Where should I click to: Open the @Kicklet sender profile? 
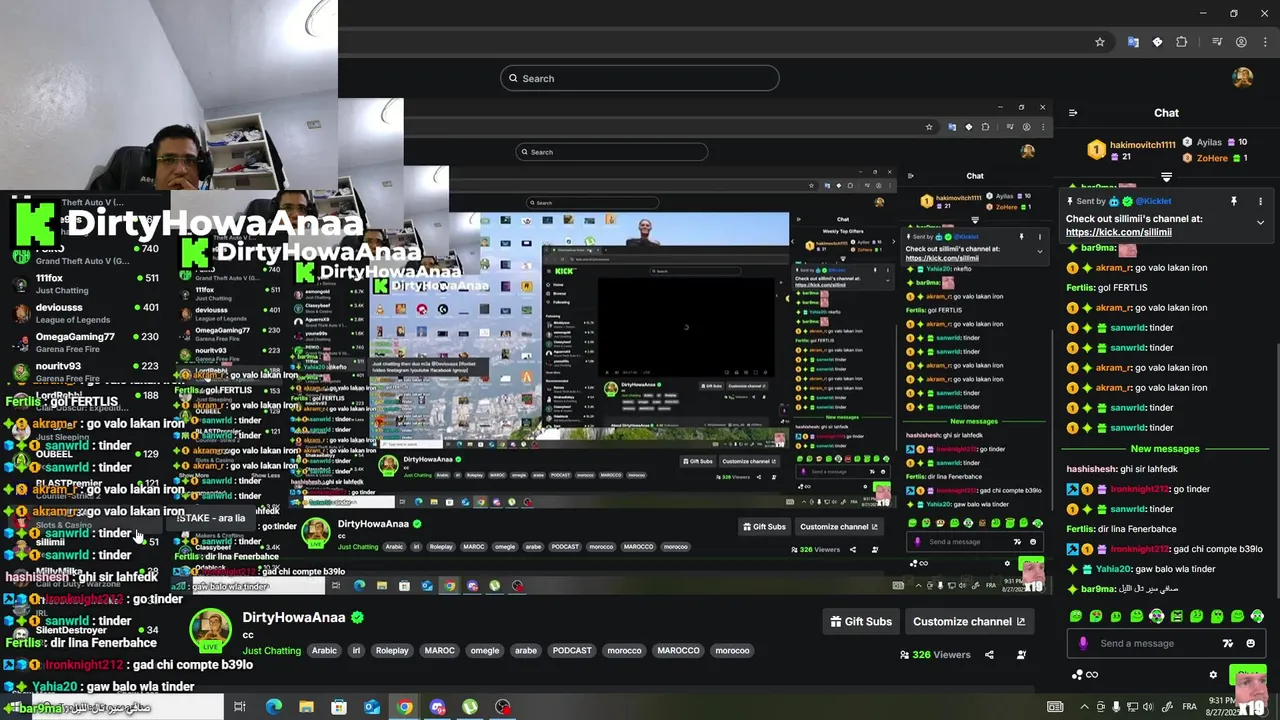1154,201
